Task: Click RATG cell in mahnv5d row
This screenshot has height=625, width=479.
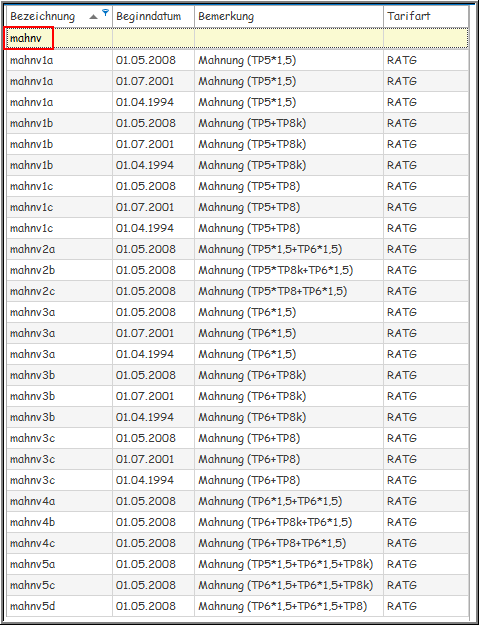Action: [426, 606]
